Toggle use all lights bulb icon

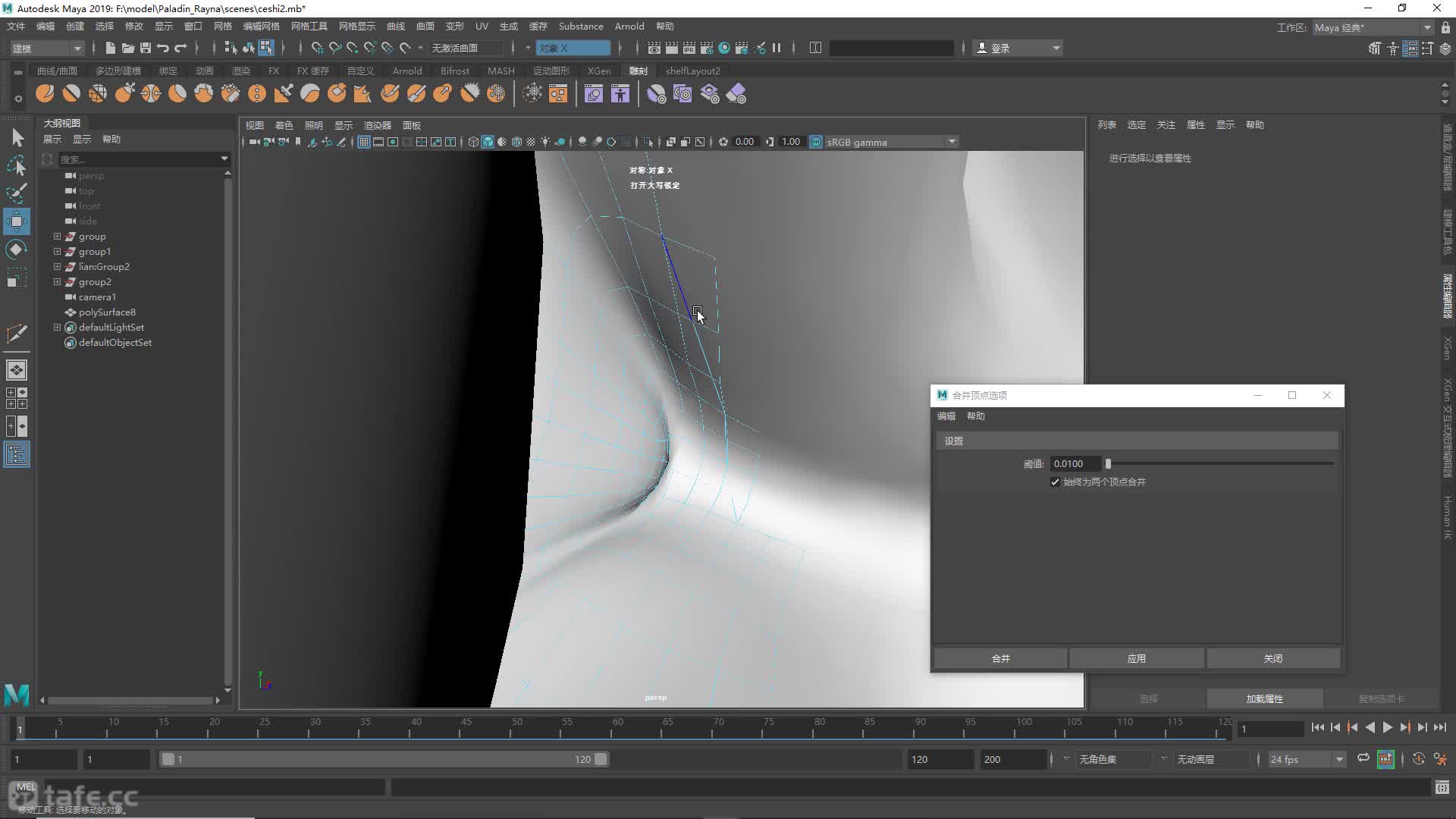coord(545,142)
